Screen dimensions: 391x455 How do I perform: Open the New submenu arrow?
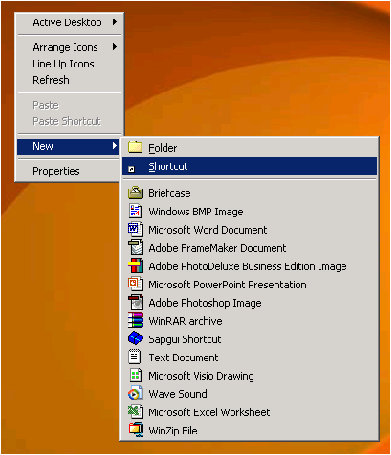pyautogui.click(x=115, y=146)
